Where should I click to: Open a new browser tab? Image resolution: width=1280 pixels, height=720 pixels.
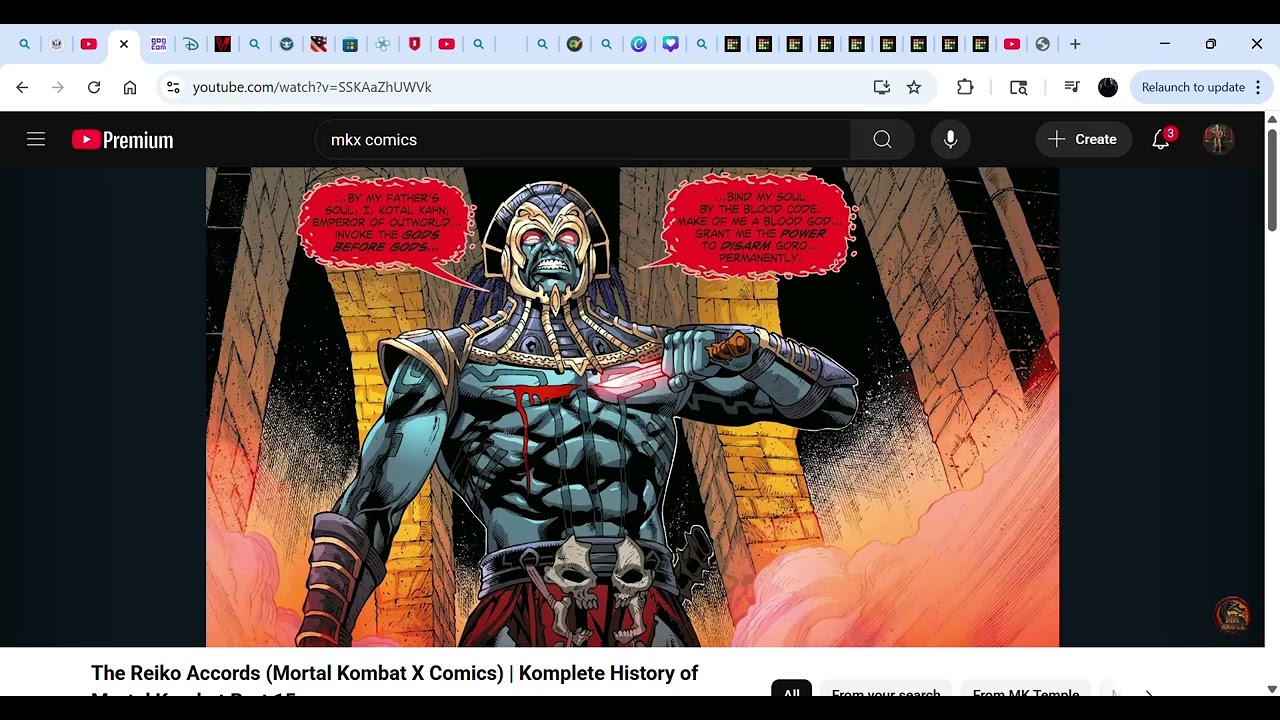click(x=1075, y=44)
